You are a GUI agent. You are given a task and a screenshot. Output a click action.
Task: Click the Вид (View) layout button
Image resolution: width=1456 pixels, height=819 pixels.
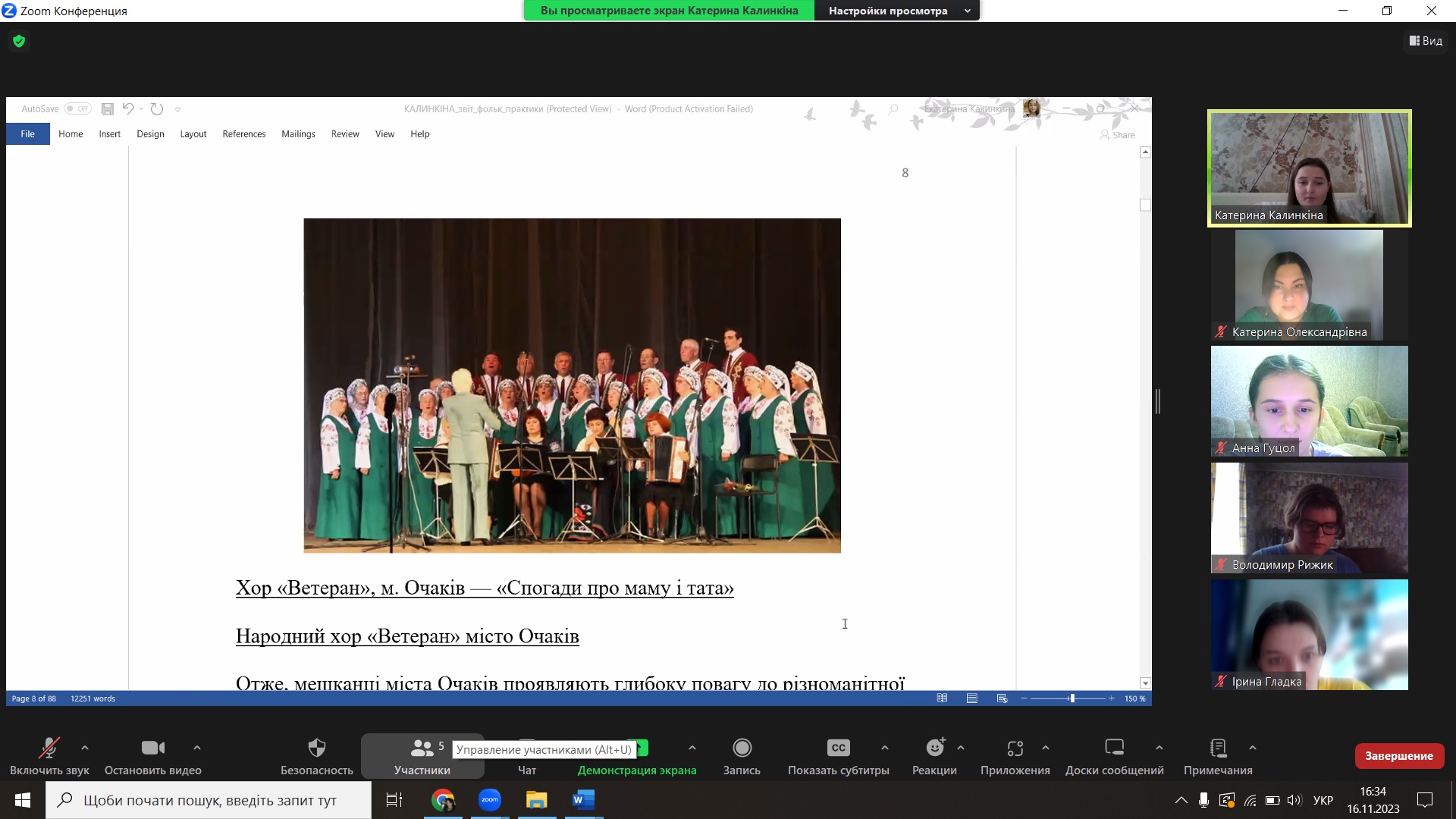coord(1426,41)
